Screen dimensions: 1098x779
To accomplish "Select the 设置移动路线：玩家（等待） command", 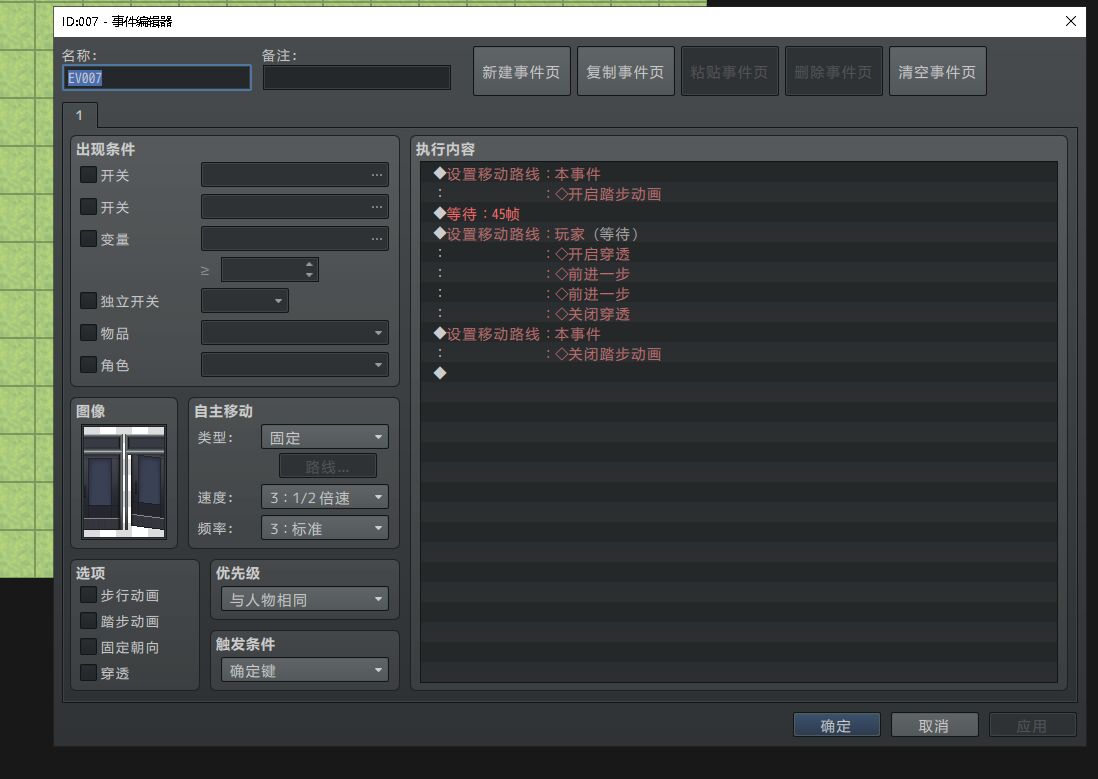I will 739,234.
